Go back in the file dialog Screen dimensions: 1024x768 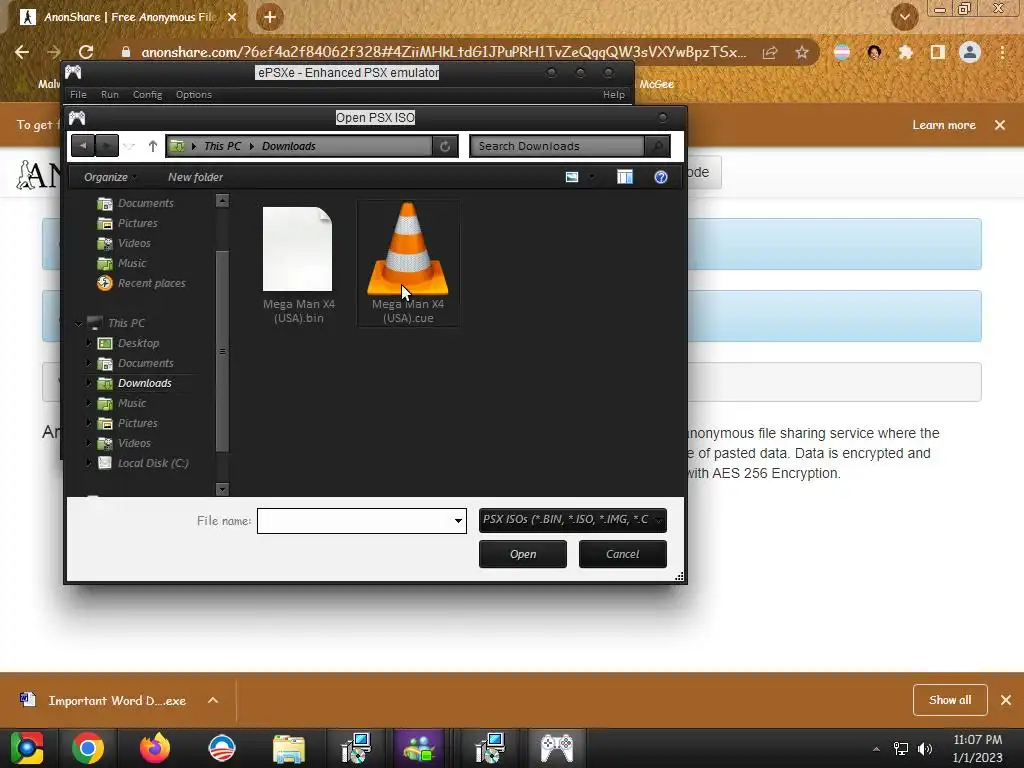tap(83, 146)
